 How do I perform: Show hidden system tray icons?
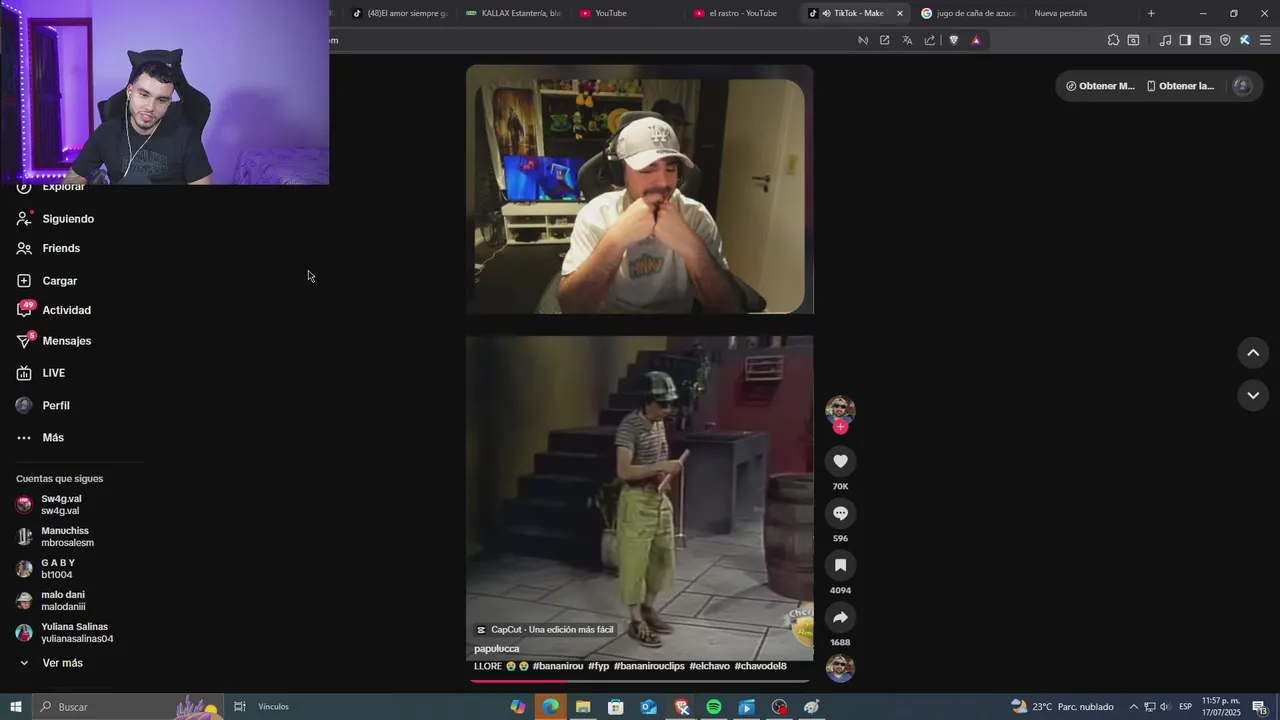[1134, 707]
